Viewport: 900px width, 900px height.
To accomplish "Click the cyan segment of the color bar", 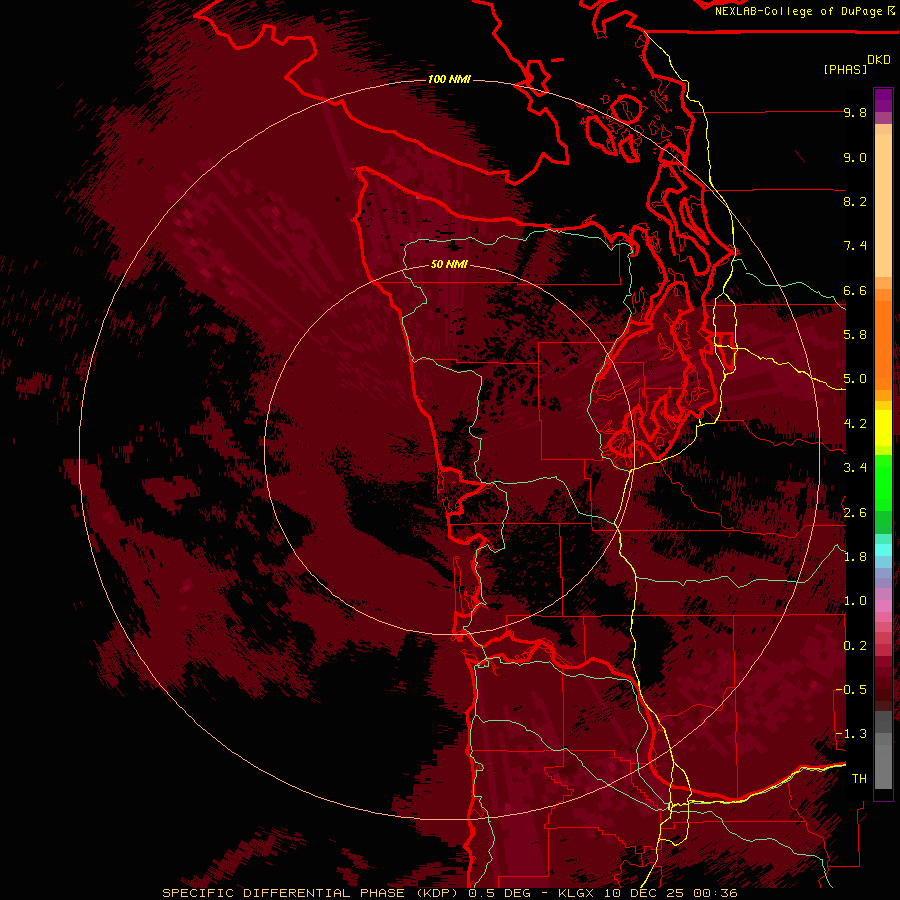I will click(883, 550).
